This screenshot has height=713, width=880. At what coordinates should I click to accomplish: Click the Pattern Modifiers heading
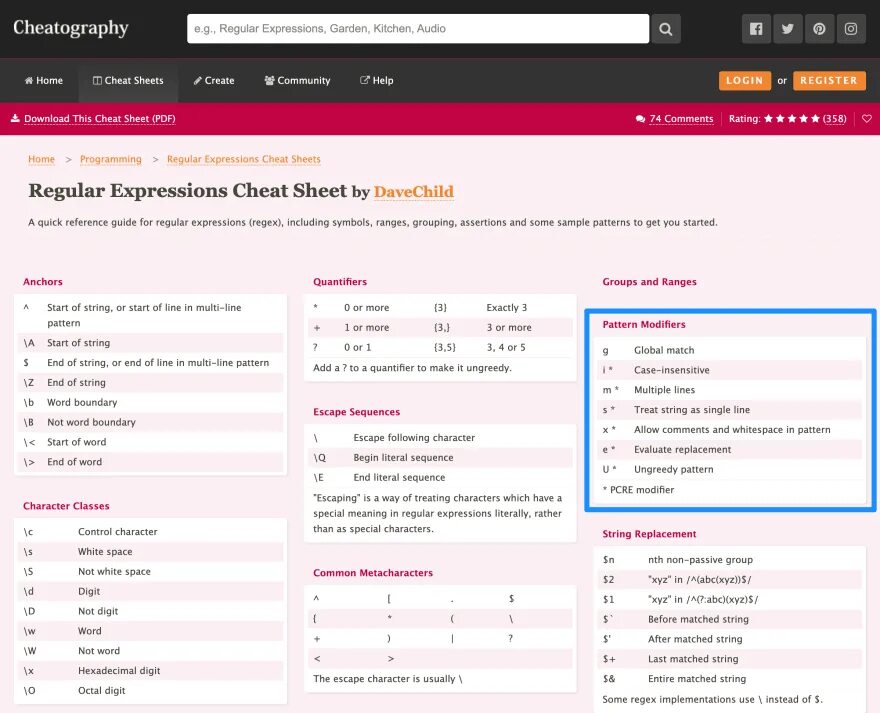tap(644, 324)
